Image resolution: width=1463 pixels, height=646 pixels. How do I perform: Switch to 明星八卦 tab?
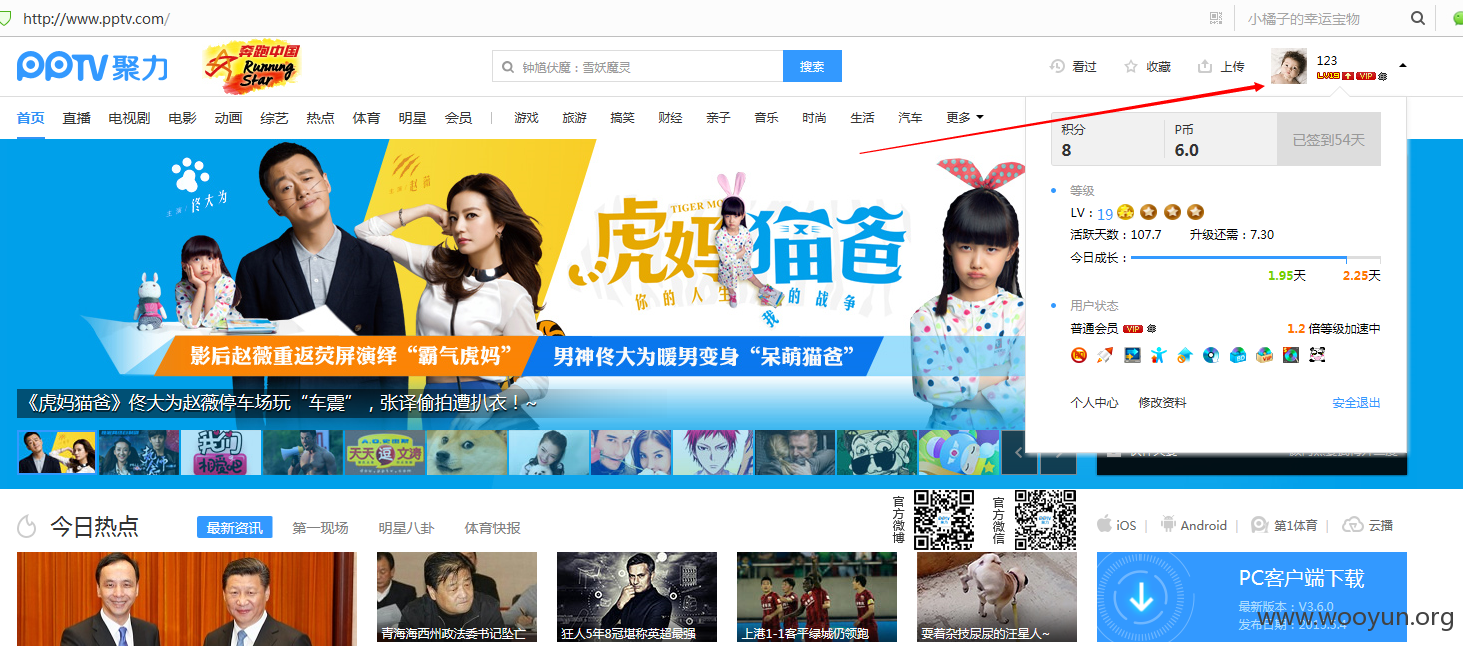tap(407, 527)
